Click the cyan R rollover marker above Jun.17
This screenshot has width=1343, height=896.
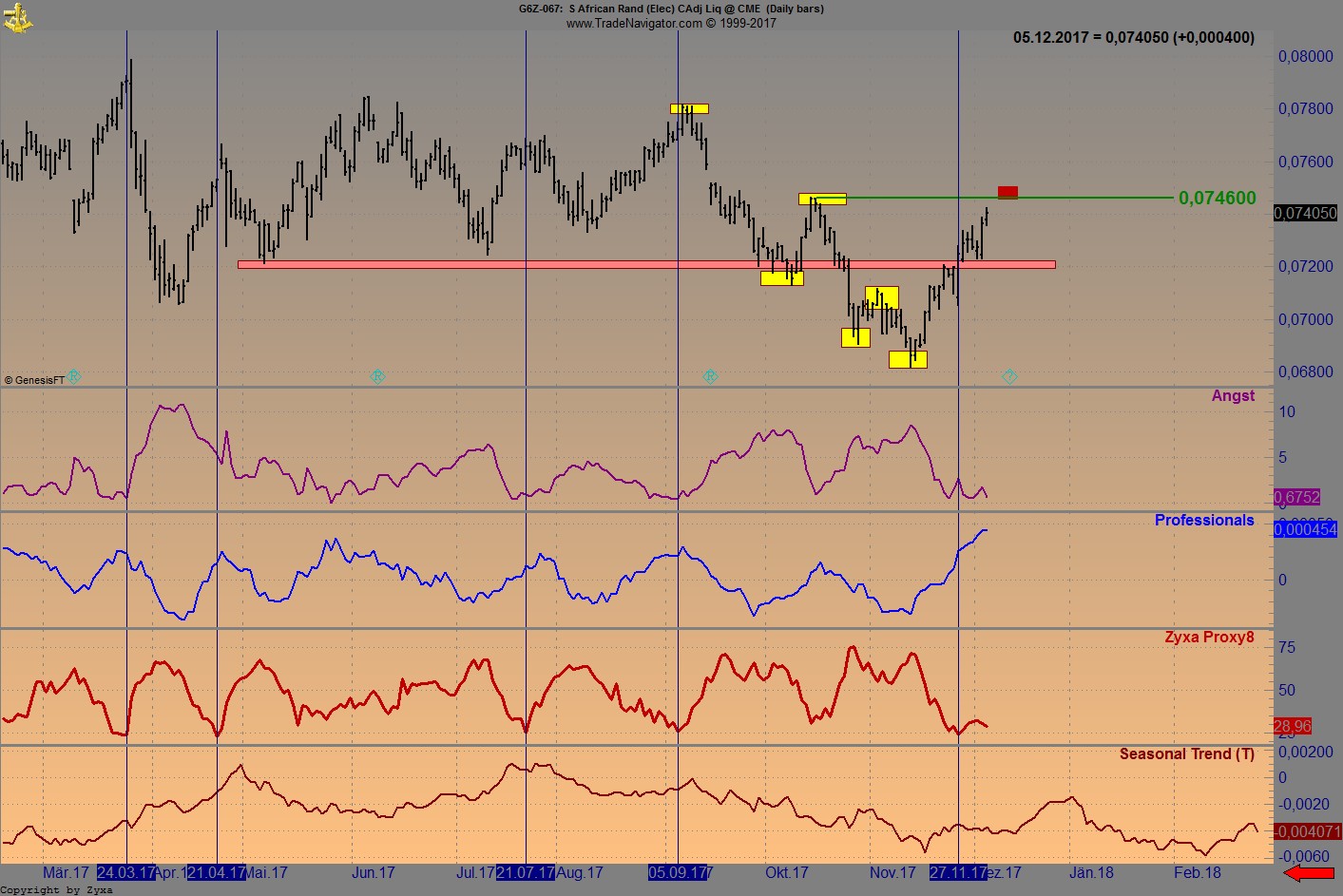point(377,377)
